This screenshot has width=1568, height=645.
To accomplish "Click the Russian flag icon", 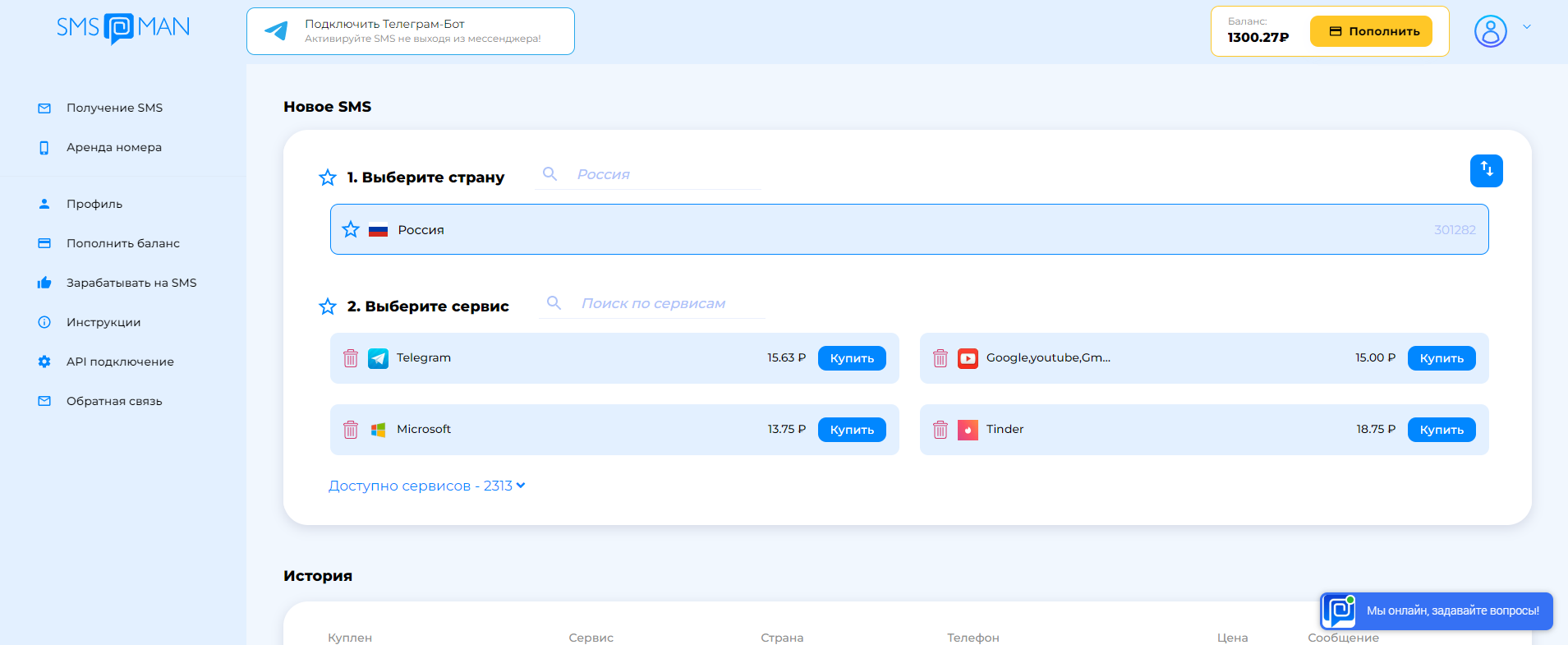I will pos(378,230).
